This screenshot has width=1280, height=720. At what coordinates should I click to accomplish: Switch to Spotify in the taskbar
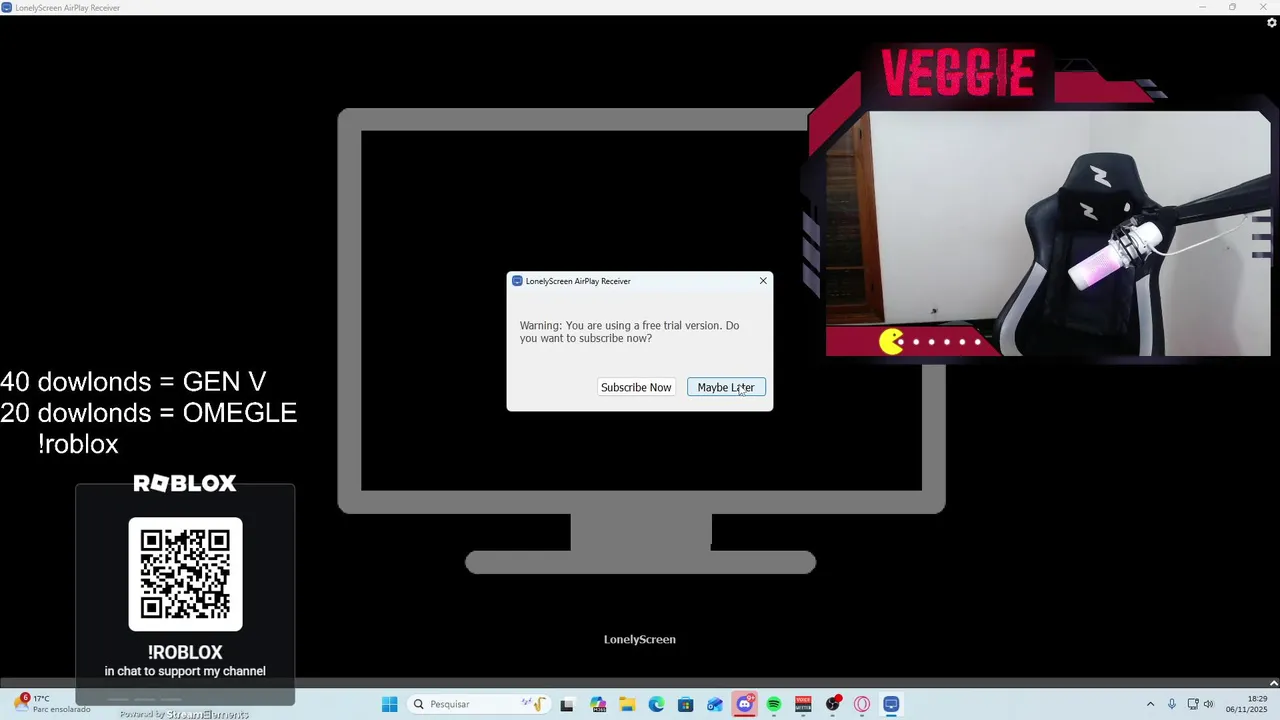pyautogui.click(x=773, y=704)
